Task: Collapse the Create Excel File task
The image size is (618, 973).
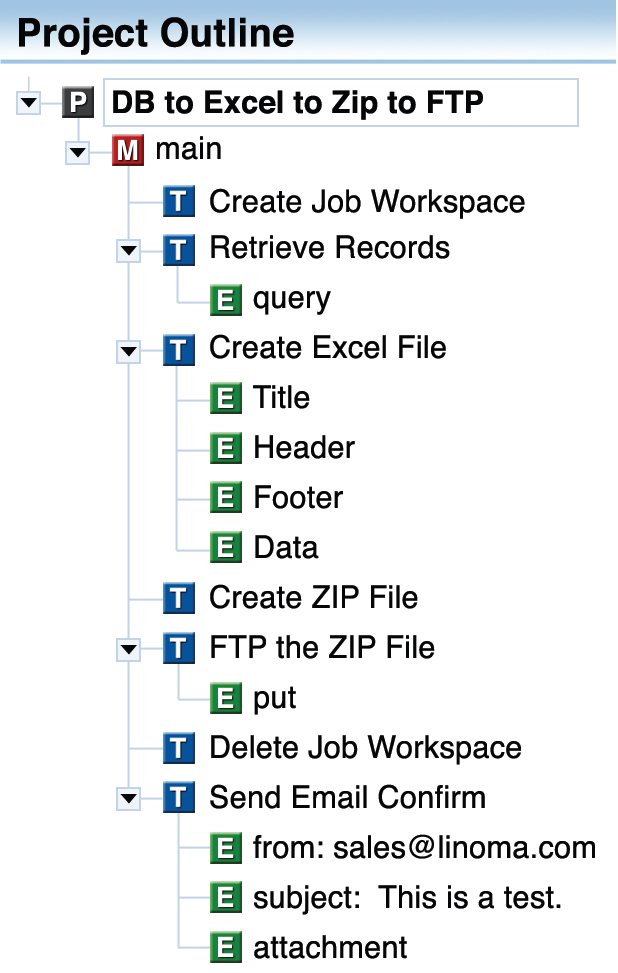Action: [129, 351]
